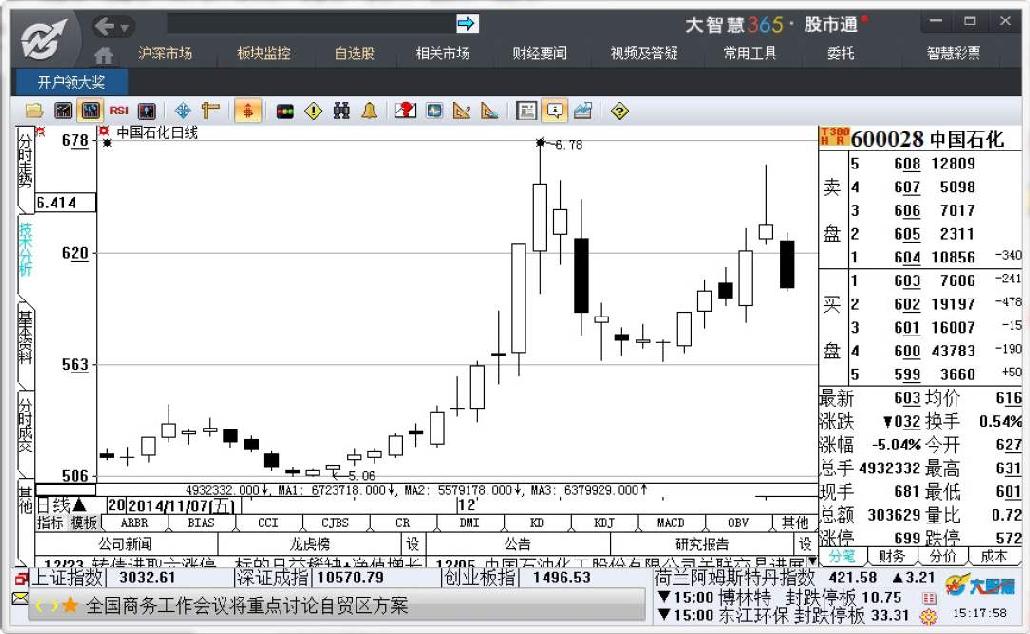Click 设 button next to 龙虎榜
This screenshot has width=1030, height=634.
click(x=413, y=545)
